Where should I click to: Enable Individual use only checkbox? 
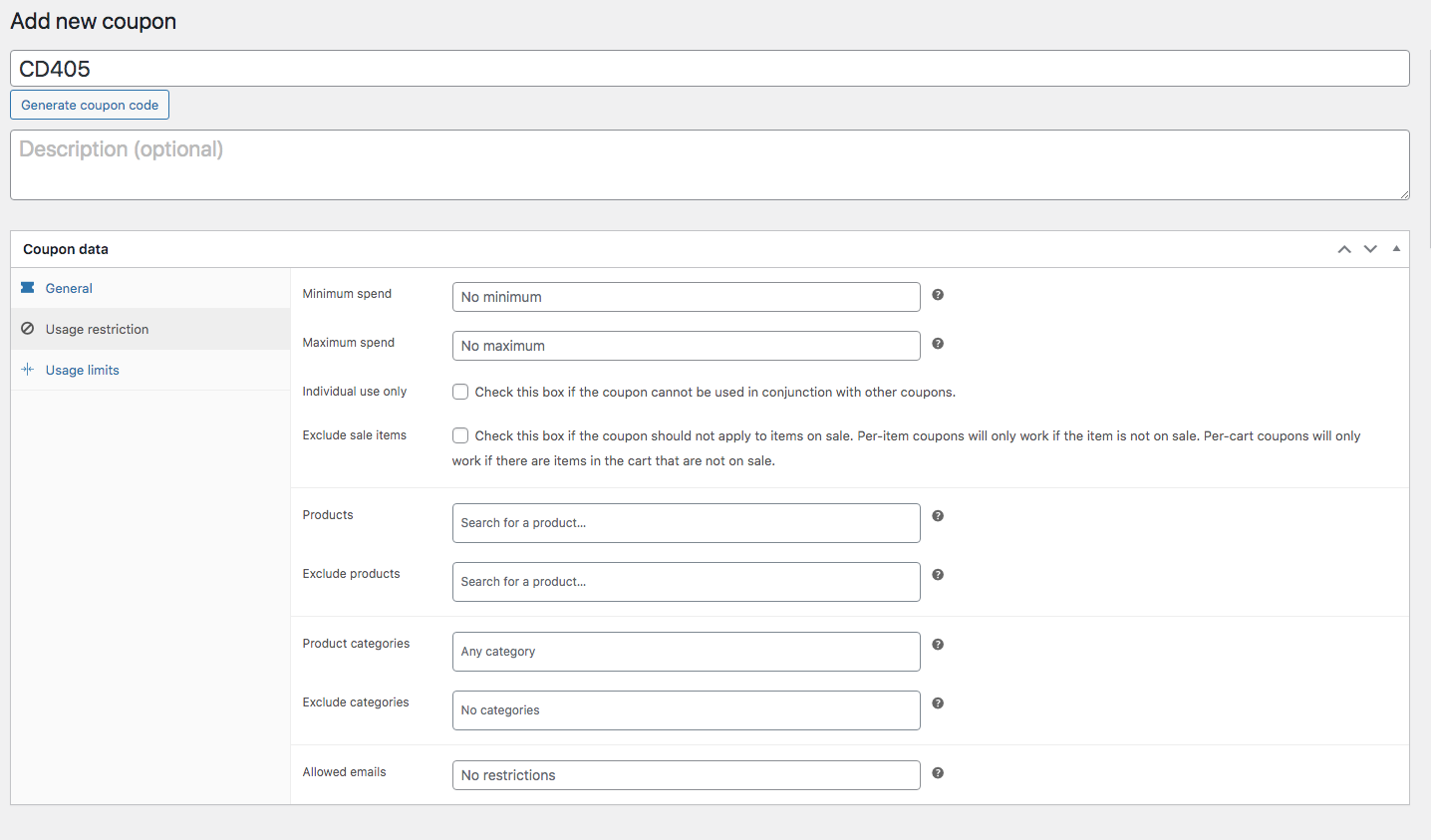460,392
